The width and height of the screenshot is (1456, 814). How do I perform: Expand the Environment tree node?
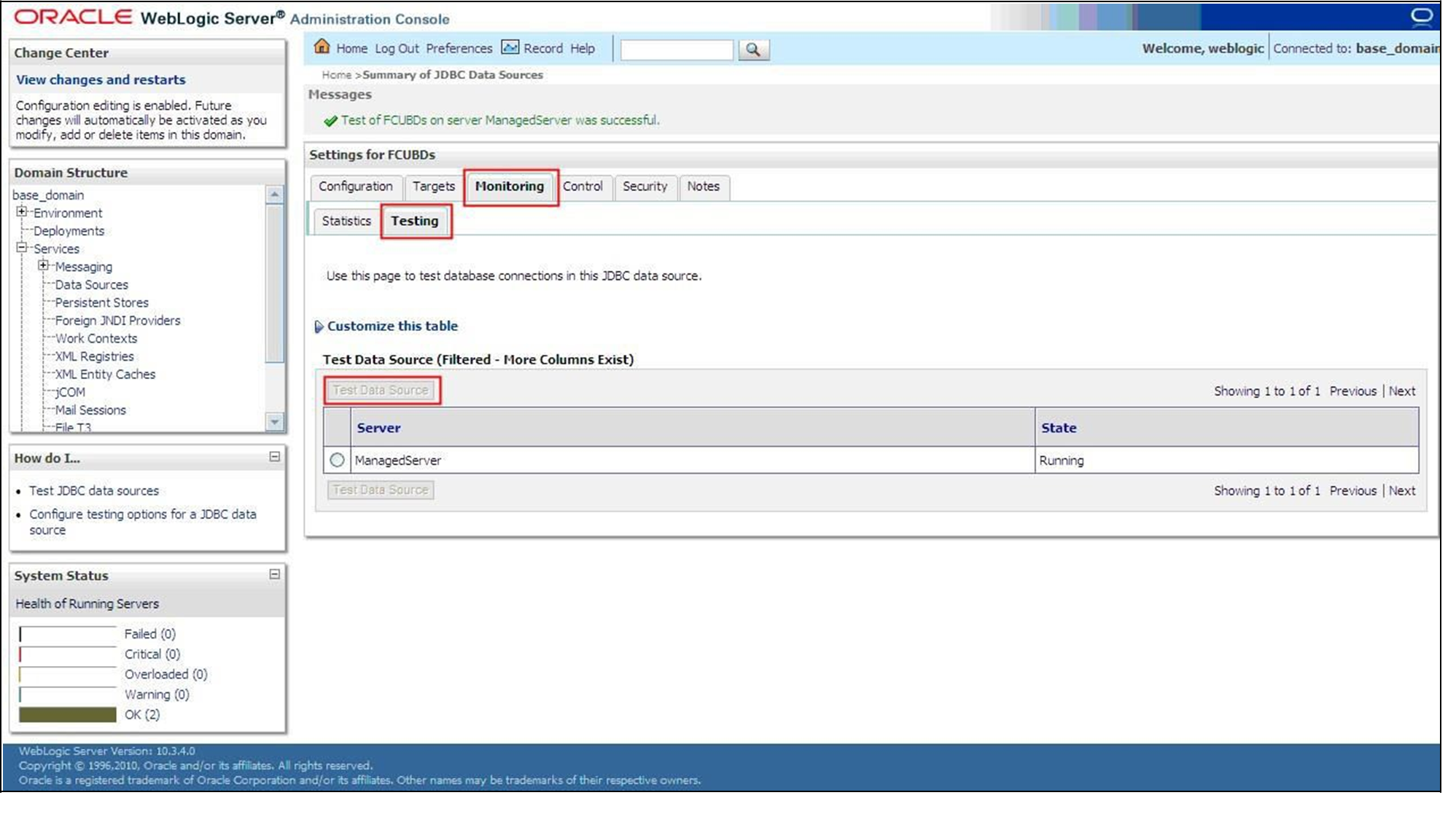click(22, 212)
